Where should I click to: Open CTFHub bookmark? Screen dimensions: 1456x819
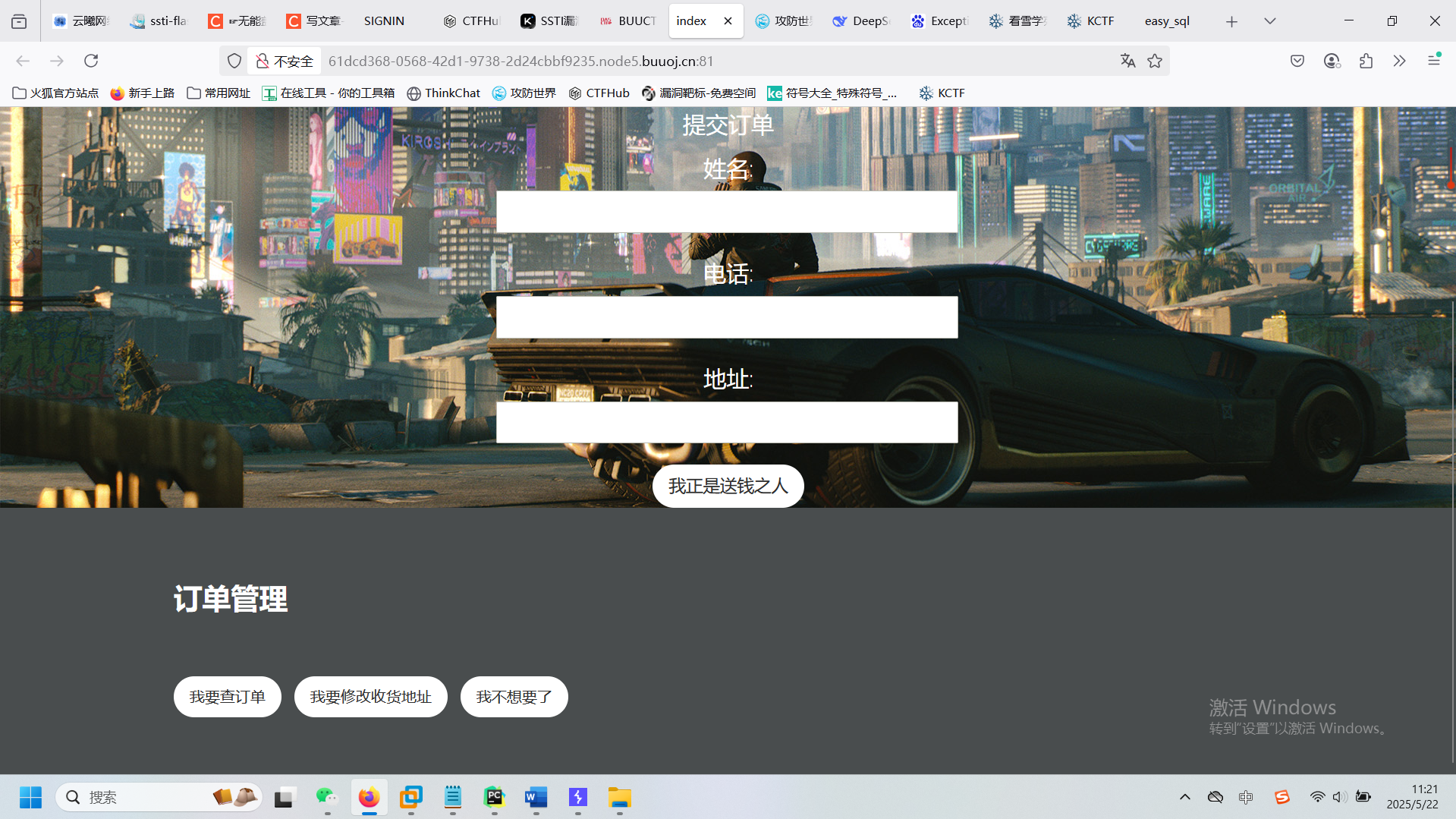click(x=599, y=93)
